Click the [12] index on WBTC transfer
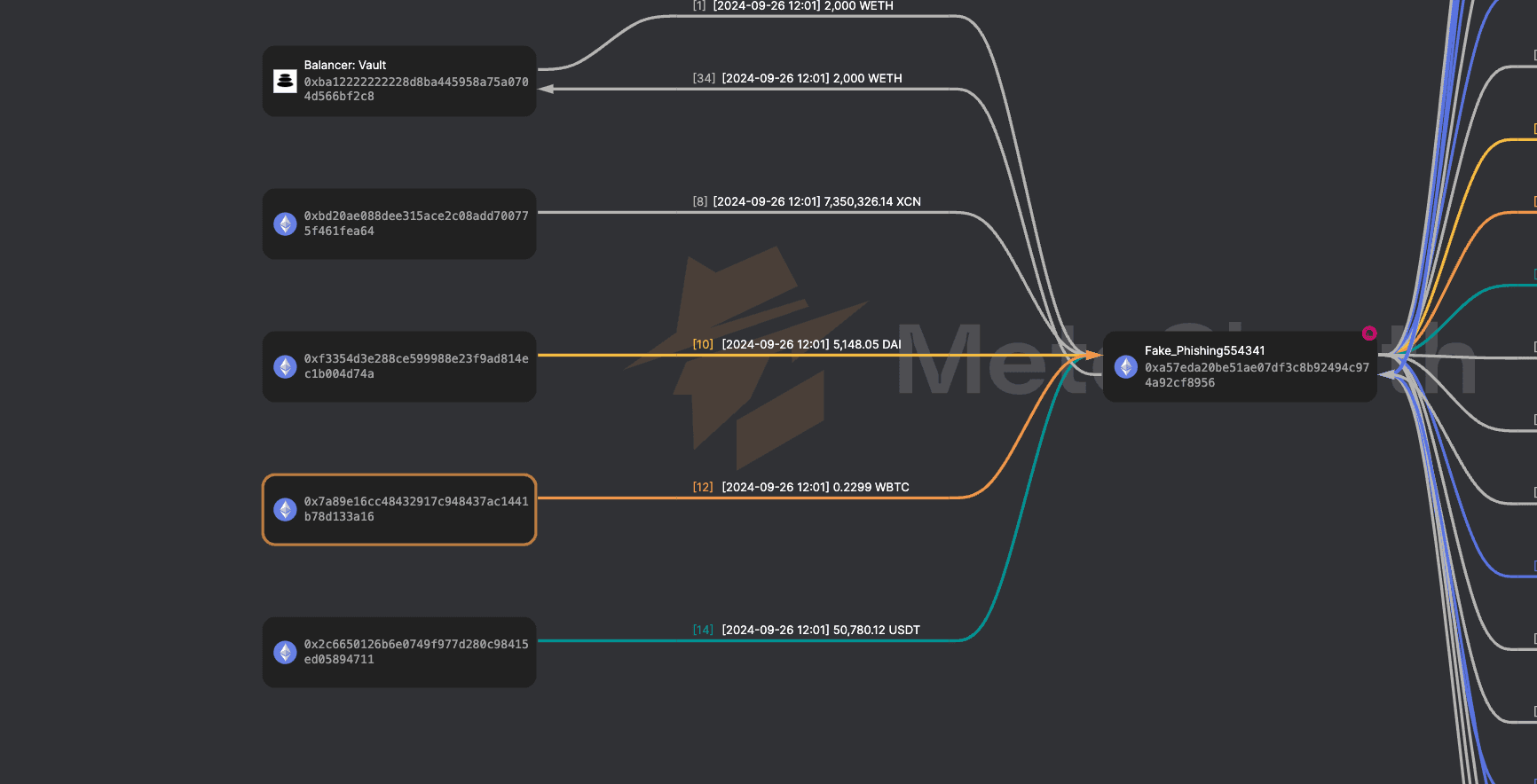Image resolution: width=1537 pixels, height=784 pixels. [x=703, y=487]
